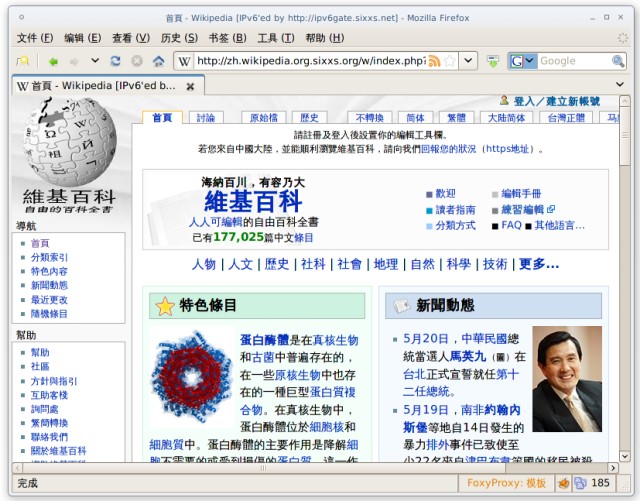Click inside the Google search field
This screenshot has width=640, height=501.
point(573,61)
